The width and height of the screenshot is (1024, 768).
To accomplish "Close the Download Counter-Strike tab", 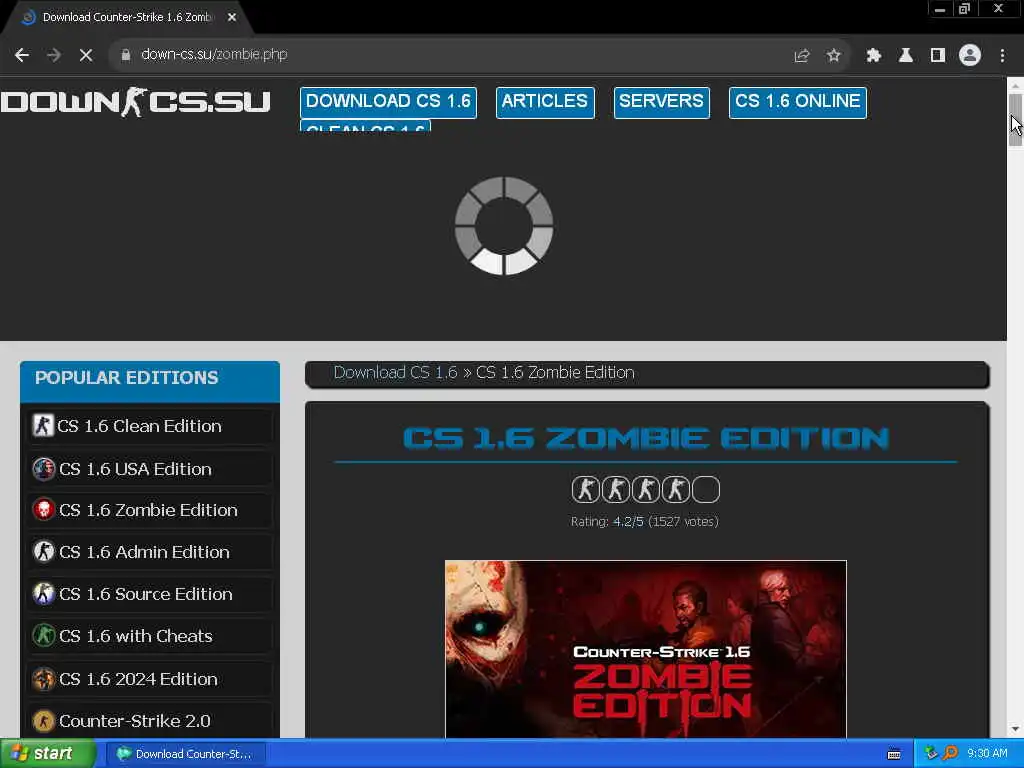I will point(232,17).
